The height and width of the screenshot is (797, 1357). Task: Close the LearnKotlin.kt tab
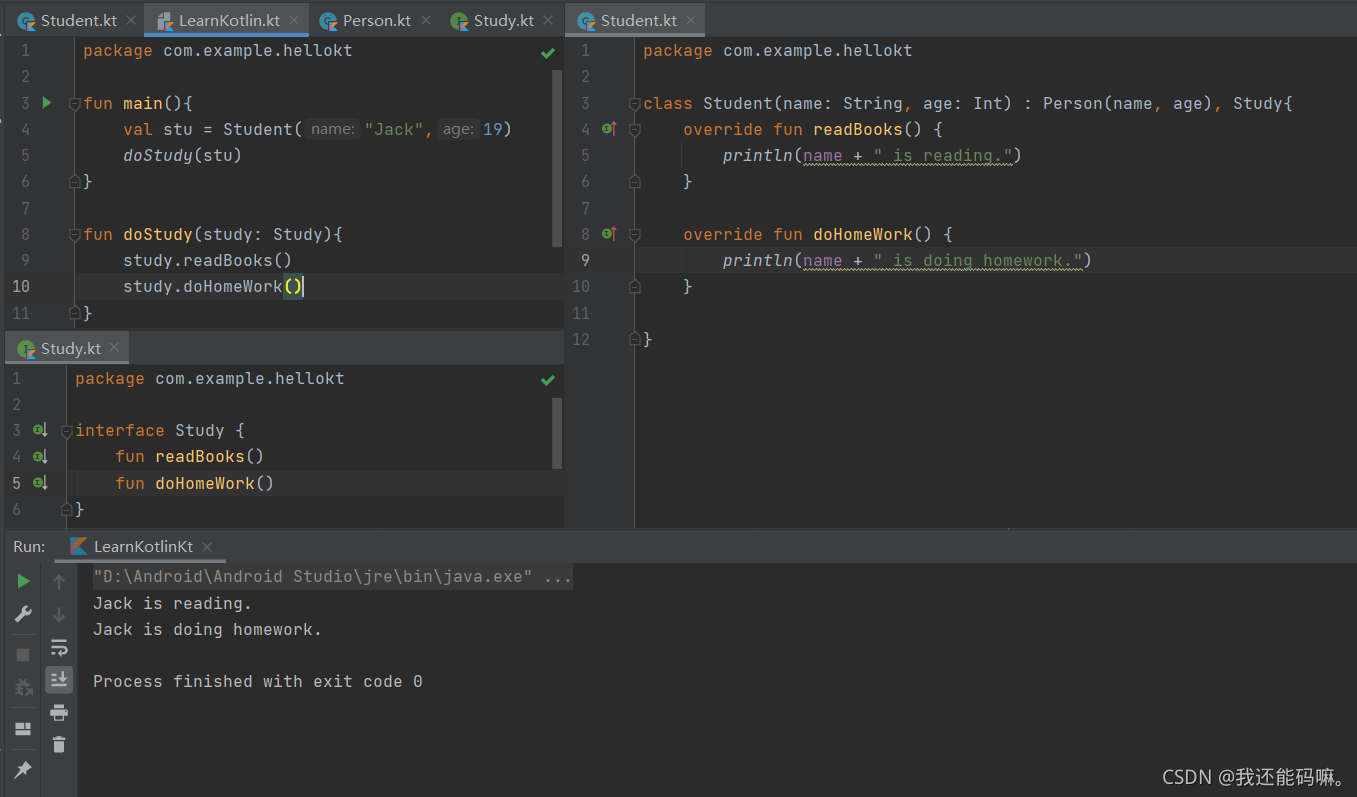294,20
